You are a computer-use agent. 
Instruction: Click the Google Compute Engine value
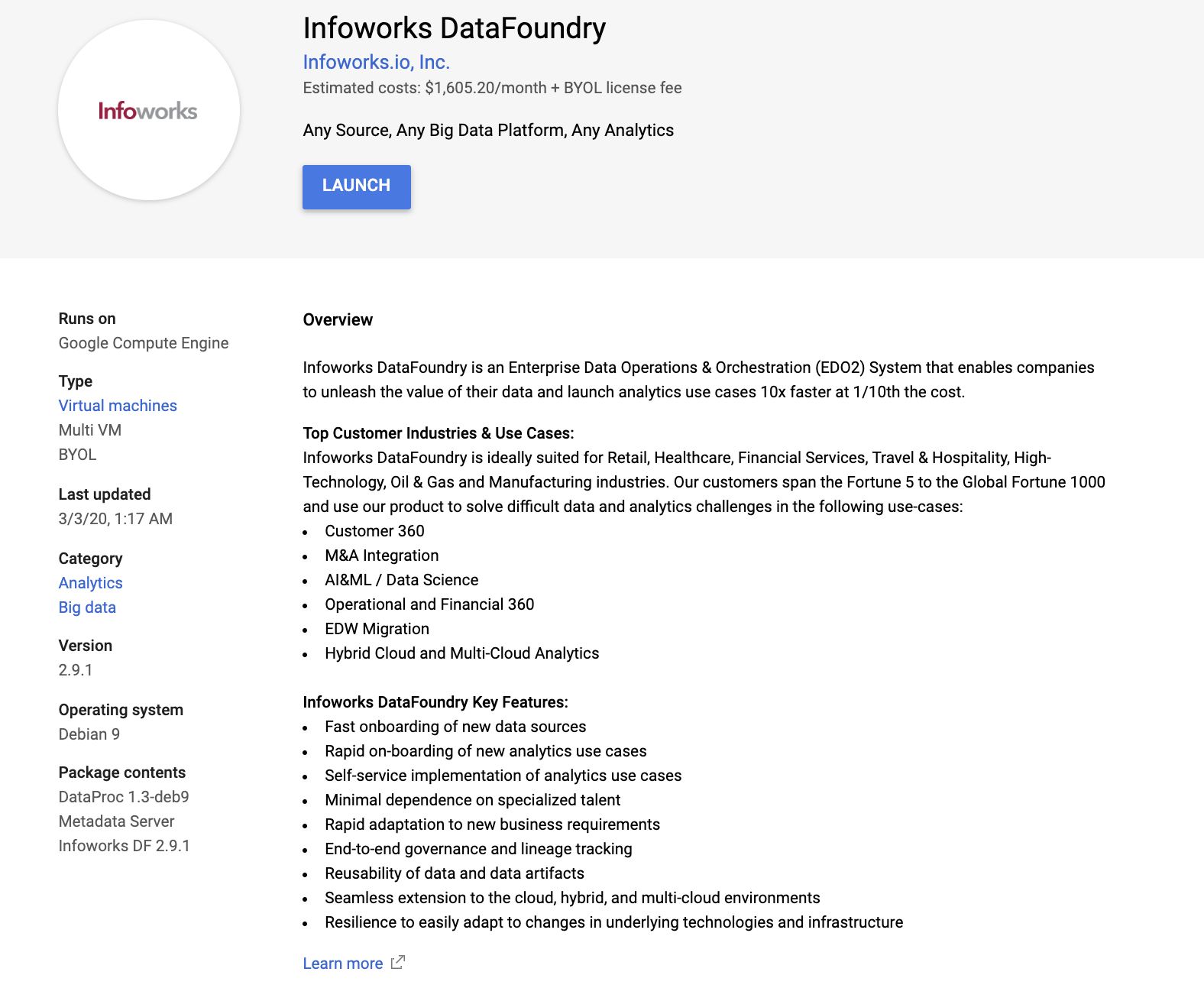(x=144, y=343)
